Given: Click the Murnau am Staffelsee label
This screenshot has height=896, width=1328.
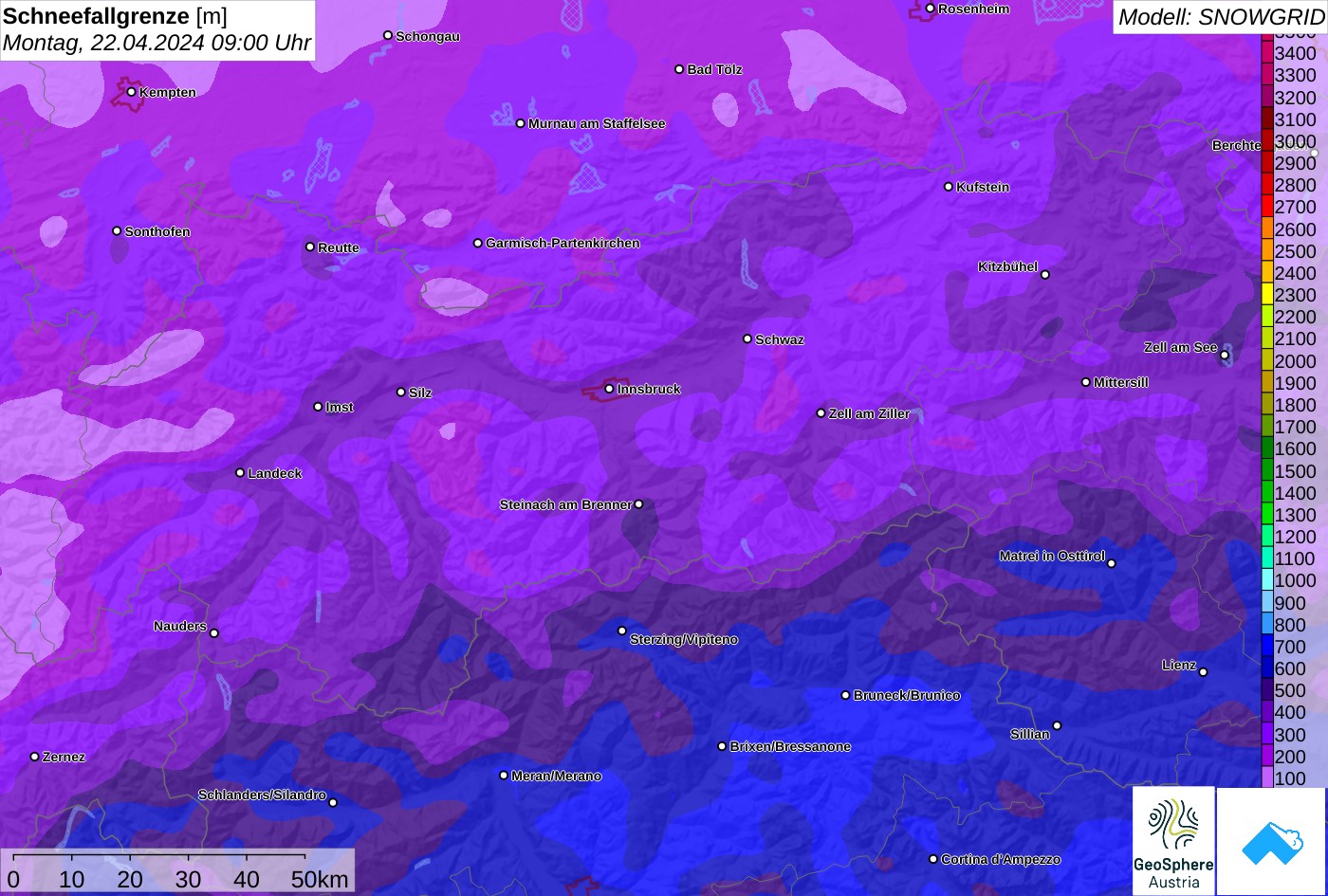Looking at the screenshot, I should [x=597, y=123].
